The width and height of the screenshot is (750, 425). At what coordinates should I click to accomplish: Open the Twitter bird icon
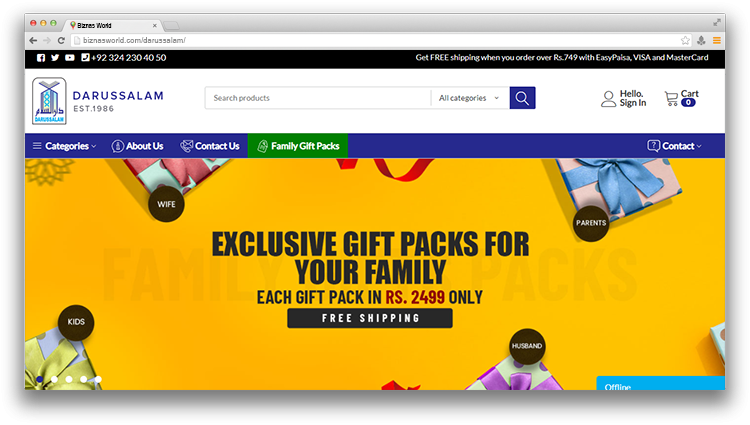pos(55,58)
